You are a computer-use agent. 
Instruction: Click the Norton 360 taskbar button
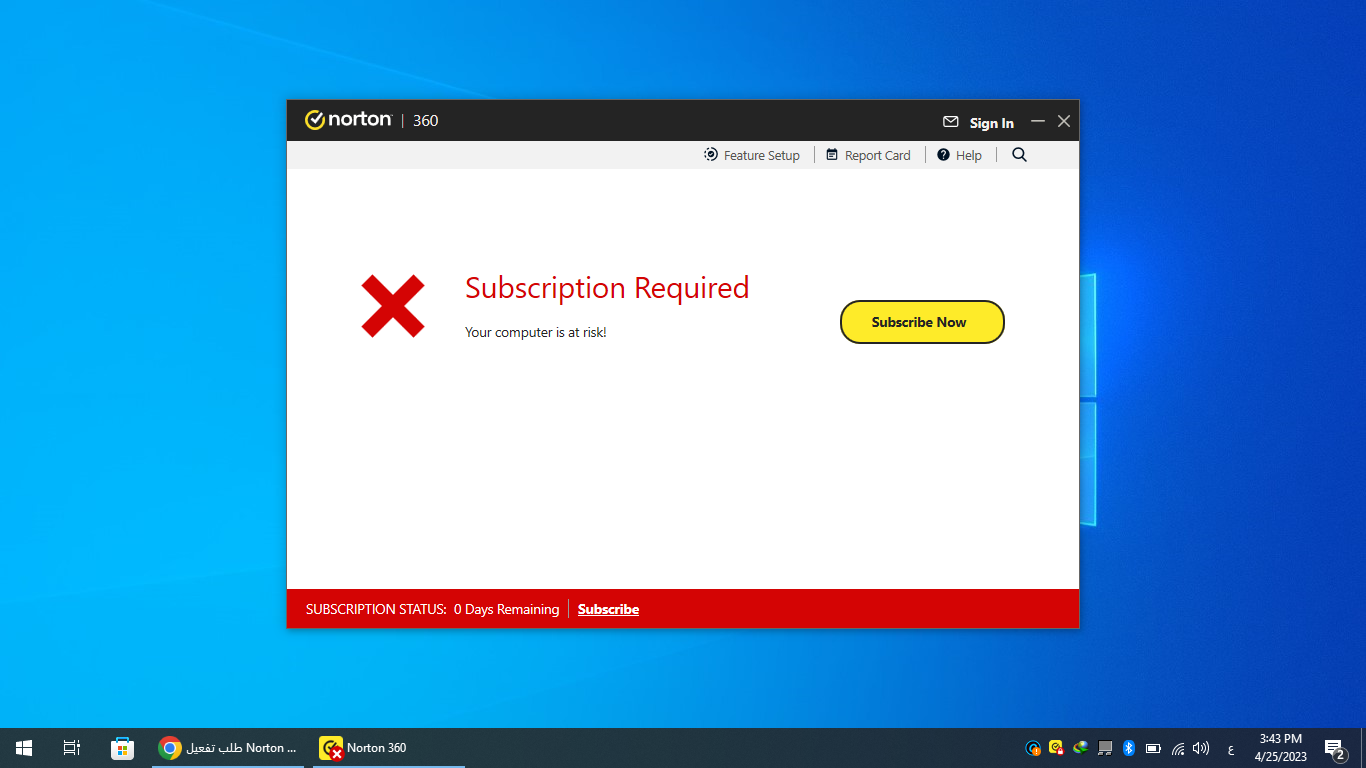click(x=389, y=748)
